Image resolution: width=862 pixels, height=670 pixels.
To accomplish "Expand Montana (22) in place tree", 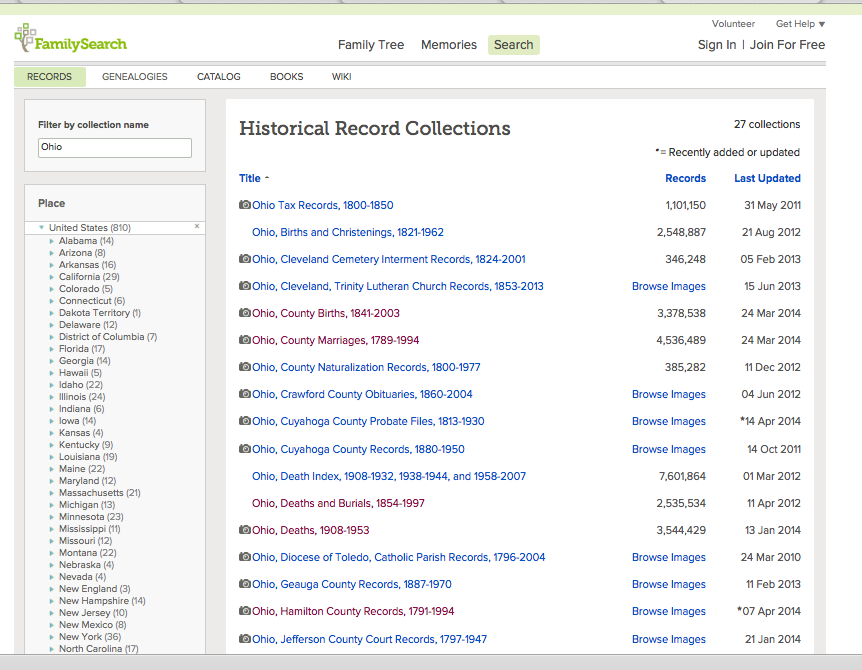I will [x=52, y=553].
